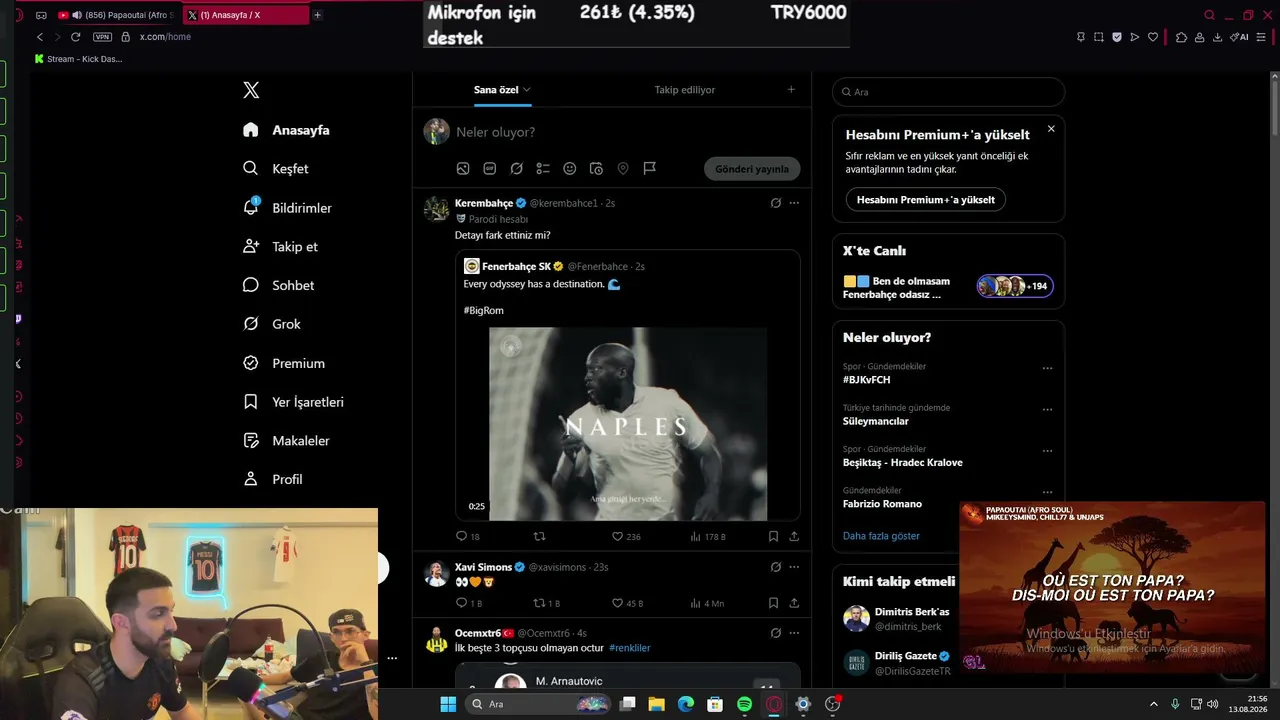Image resolution: width=1280 pixels, height=720 pixels.
Task: Open File Explorer from the taskbar
Action: (657, 704)
